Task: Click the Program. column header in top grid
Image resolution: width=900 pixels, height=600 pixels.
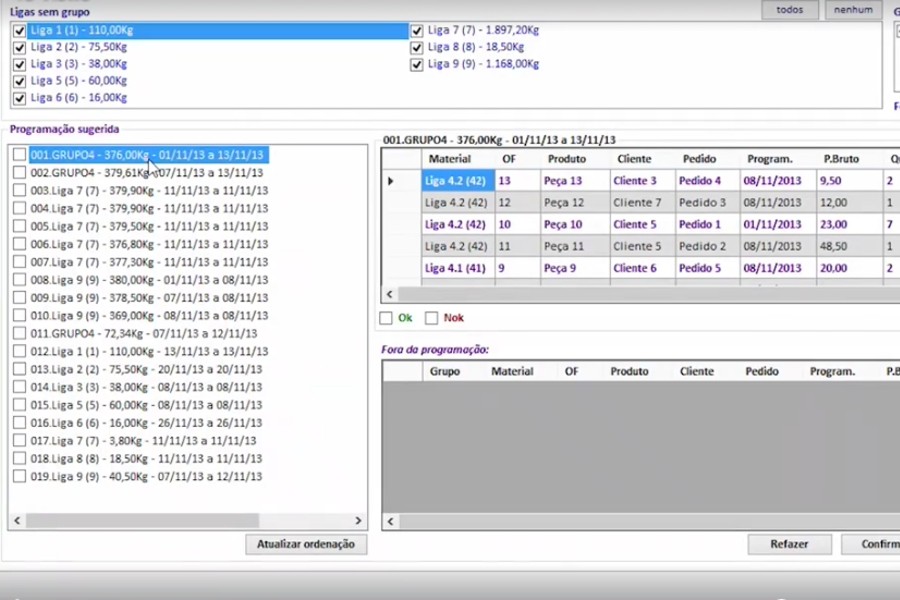Action: [x=770, y=159]
